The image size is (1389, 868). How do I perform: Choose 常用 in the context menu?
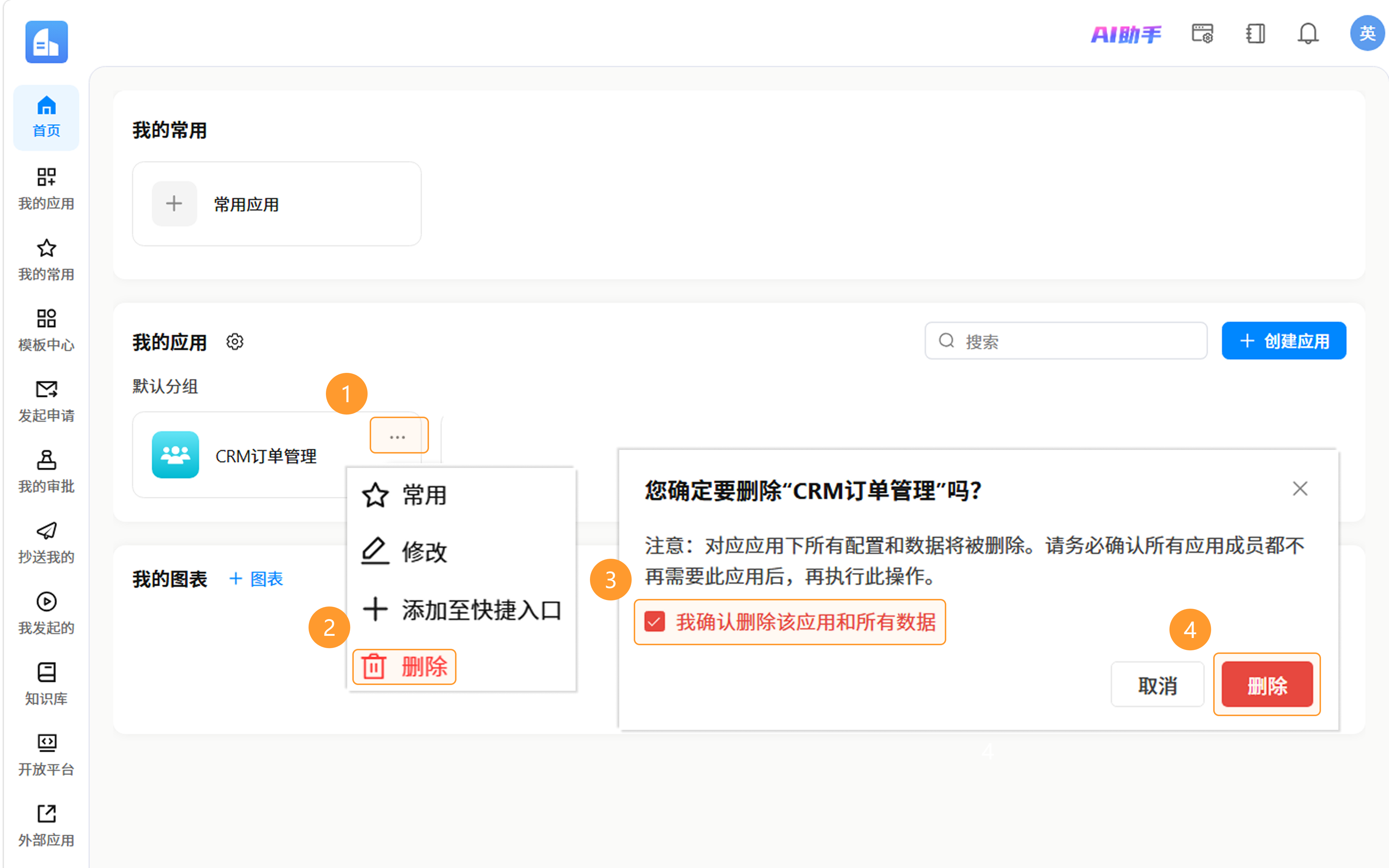[404, 495]
